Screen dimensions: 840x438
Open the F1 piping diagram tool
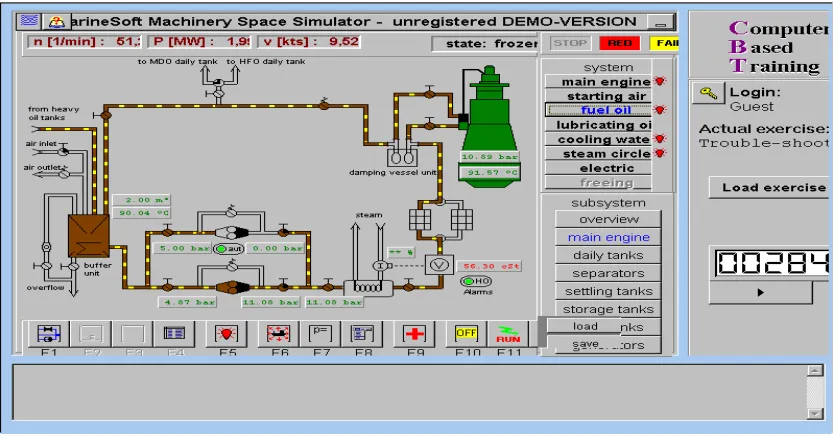pyautogui.click(x=49, y=334)
